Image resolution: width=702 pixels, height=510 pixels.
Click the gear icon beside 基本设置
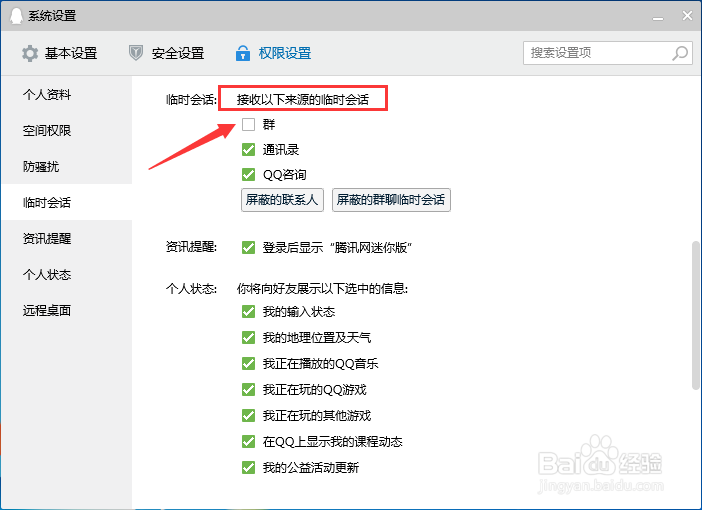click(30, 53)
